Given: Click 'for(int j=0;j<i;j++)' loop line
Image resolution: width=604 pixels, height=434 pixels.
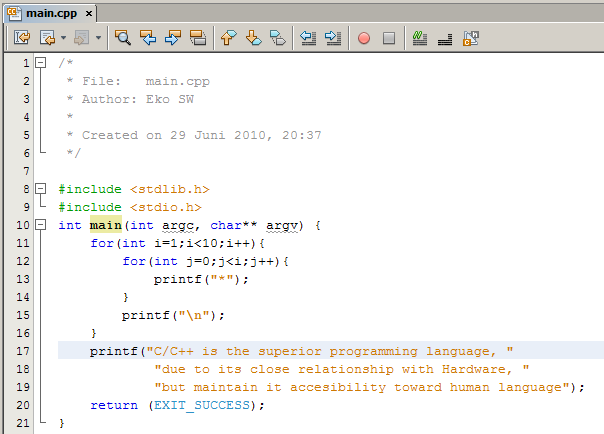Looking at the screenshot, I should coord(206,261).
